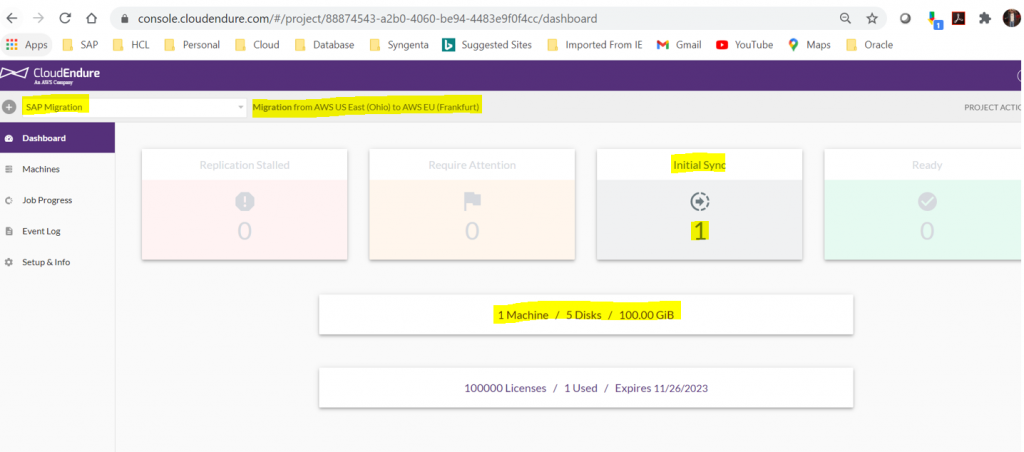Viewport: 1024px width, 452px height.
Task: Open the SAP bookmarks folder
Action: (x=80, y=44)
